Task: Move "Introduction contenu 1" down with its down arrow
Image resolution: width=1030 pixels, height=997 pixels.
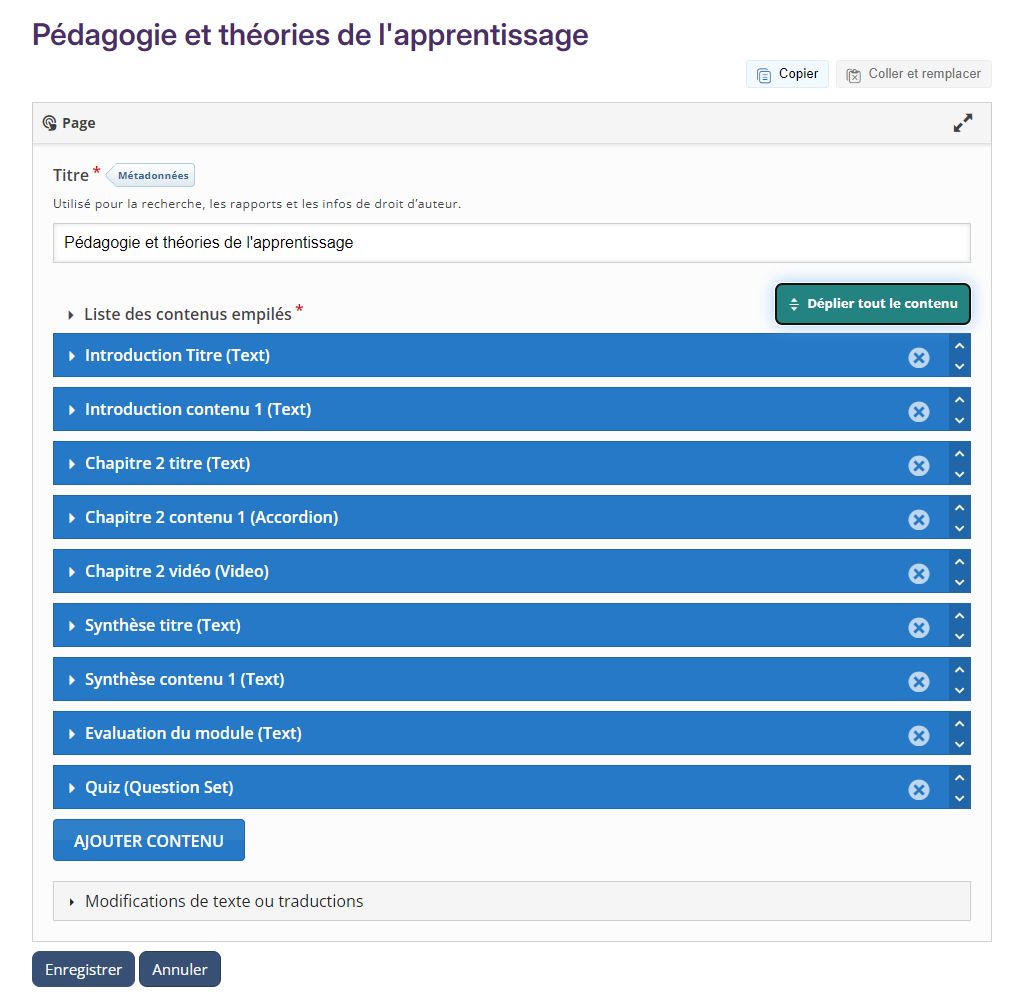Action: (959, 419)
